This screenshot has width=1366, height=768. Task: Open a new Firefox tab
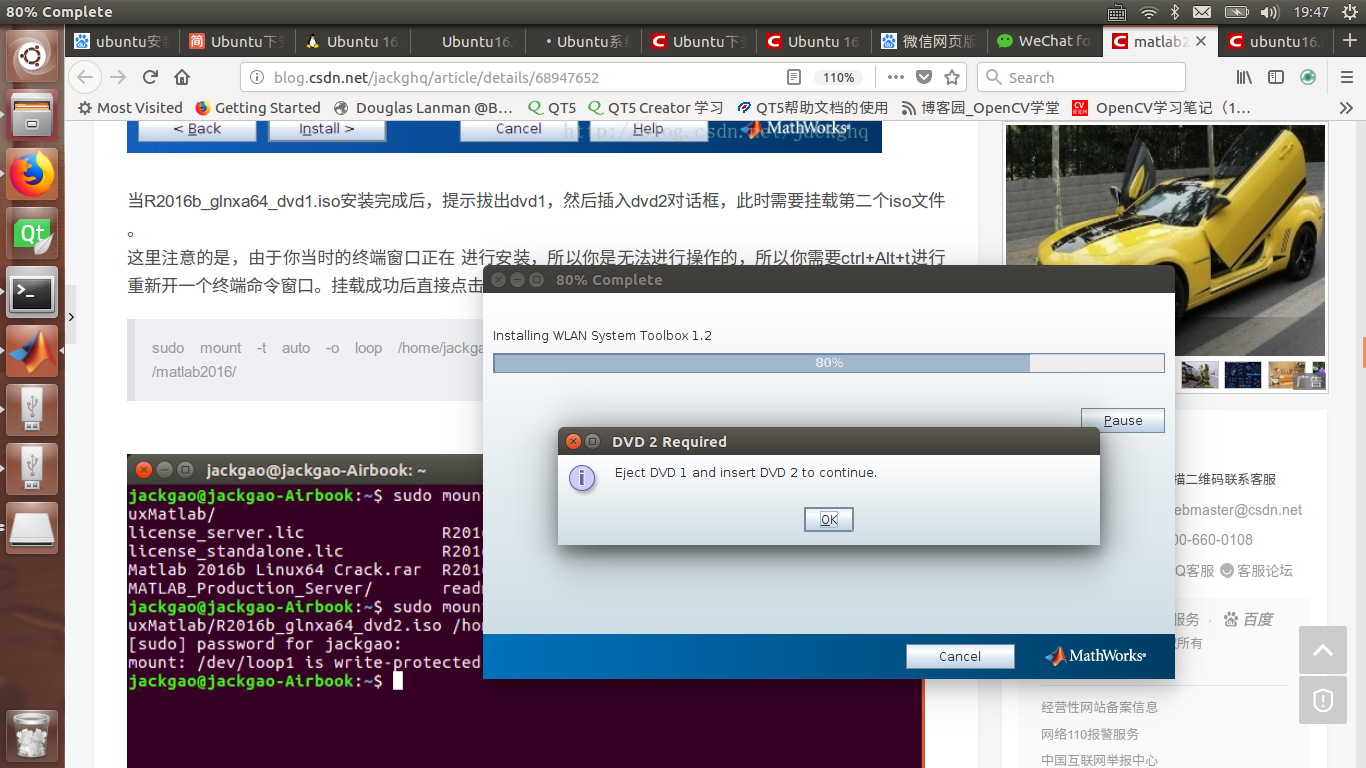(x=1350, y=41)
